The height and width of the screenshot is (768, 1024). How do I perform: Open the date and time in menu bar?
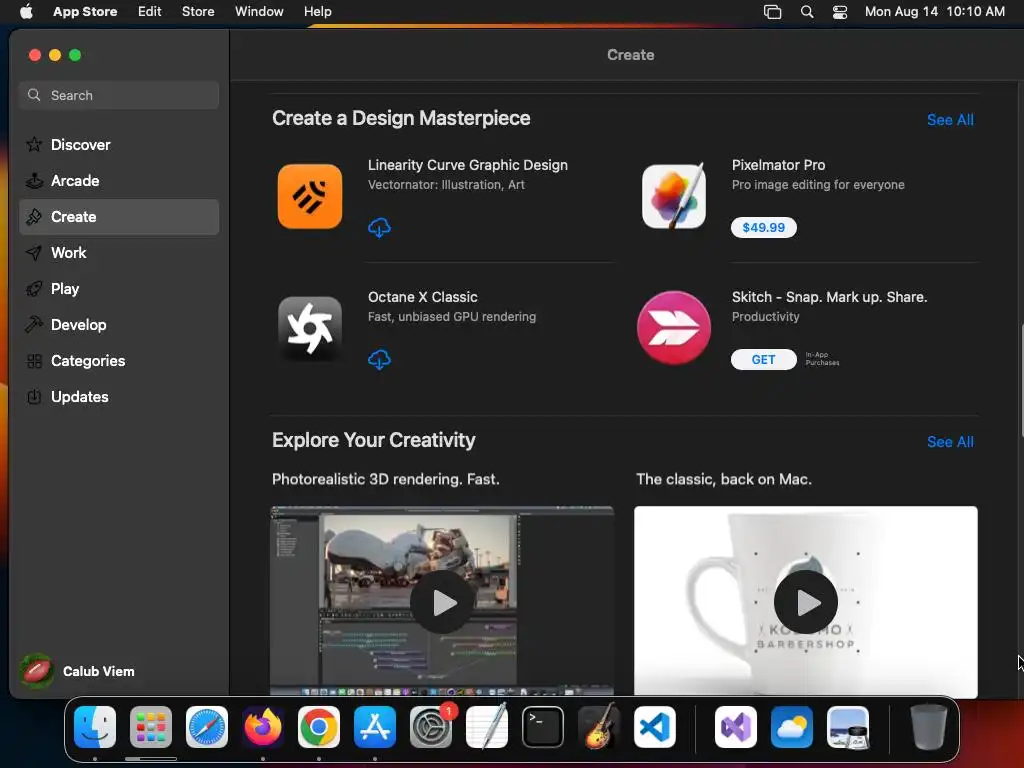point(935,12)
